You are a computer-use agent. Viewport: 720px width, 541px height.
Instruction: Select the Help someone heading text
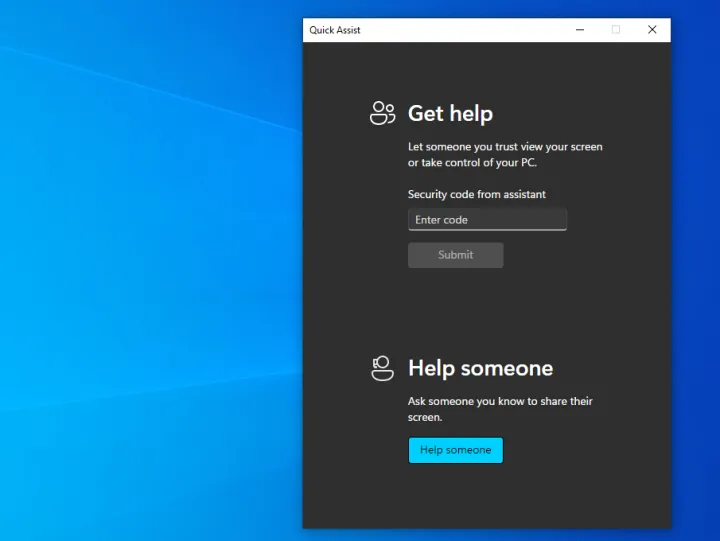click(x=480, y=369)
